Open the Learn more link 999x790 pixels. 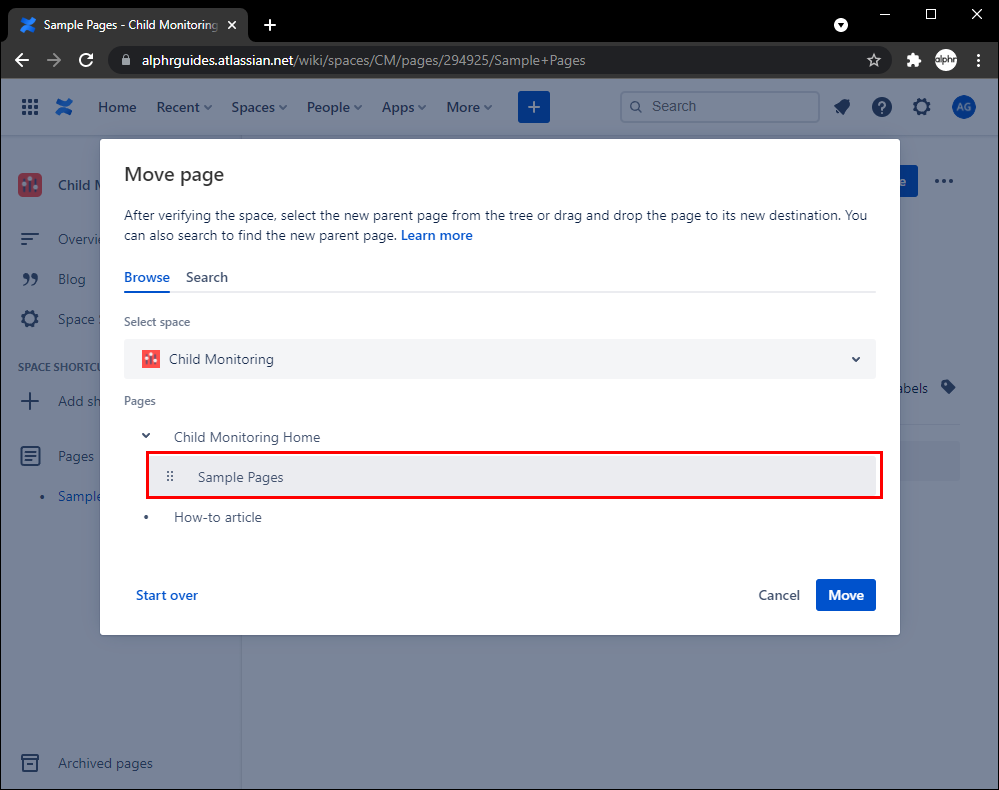[x=437, y=236]
